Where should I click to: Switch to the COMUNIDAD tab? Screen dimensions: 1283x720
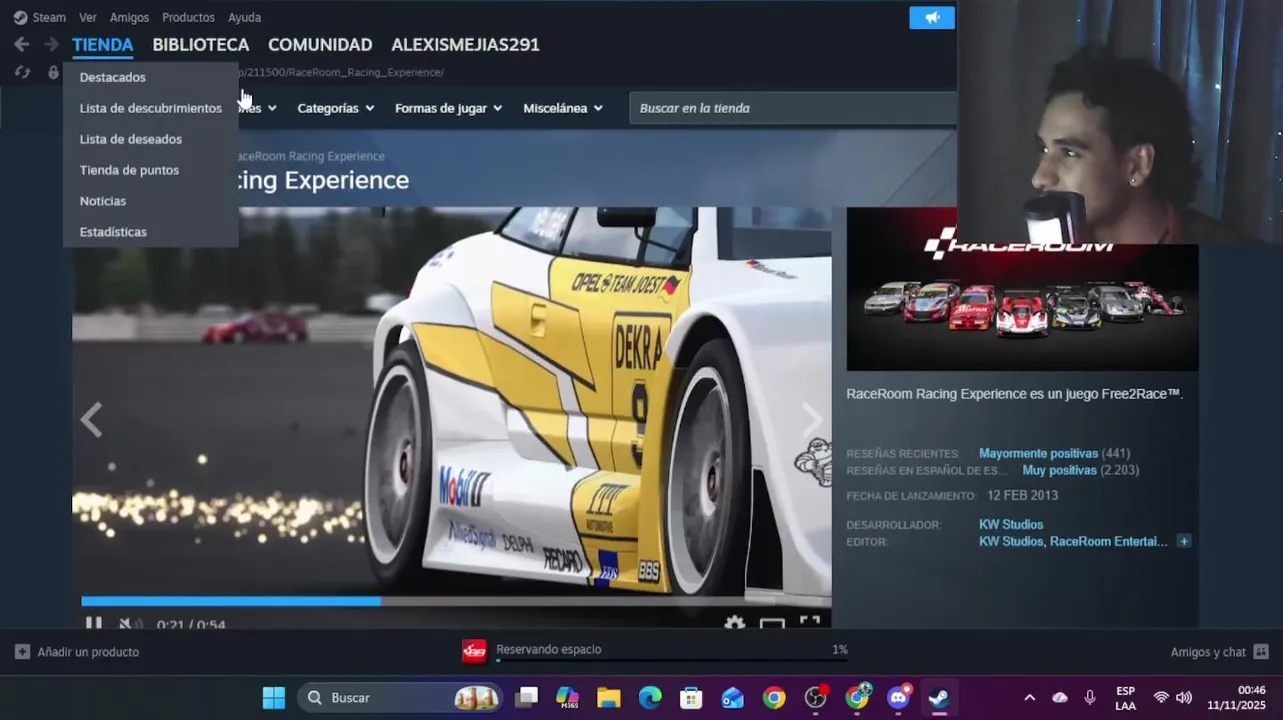(x=320, y=44)
